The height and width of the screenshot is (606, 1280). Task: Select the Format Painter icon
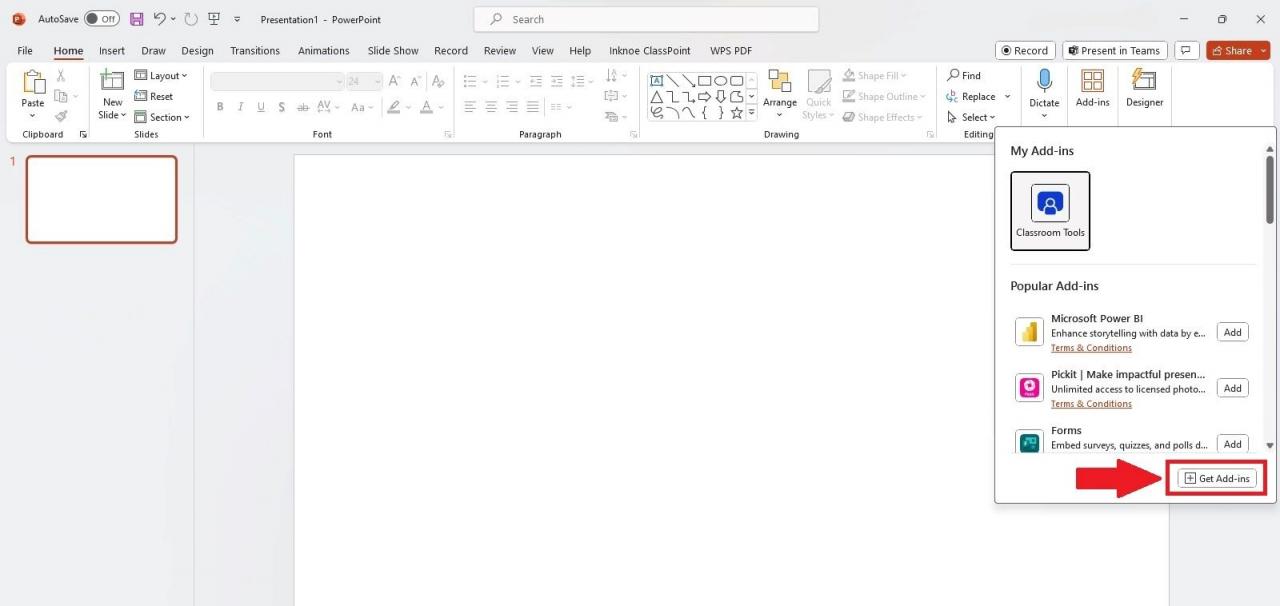pos(60,116)
